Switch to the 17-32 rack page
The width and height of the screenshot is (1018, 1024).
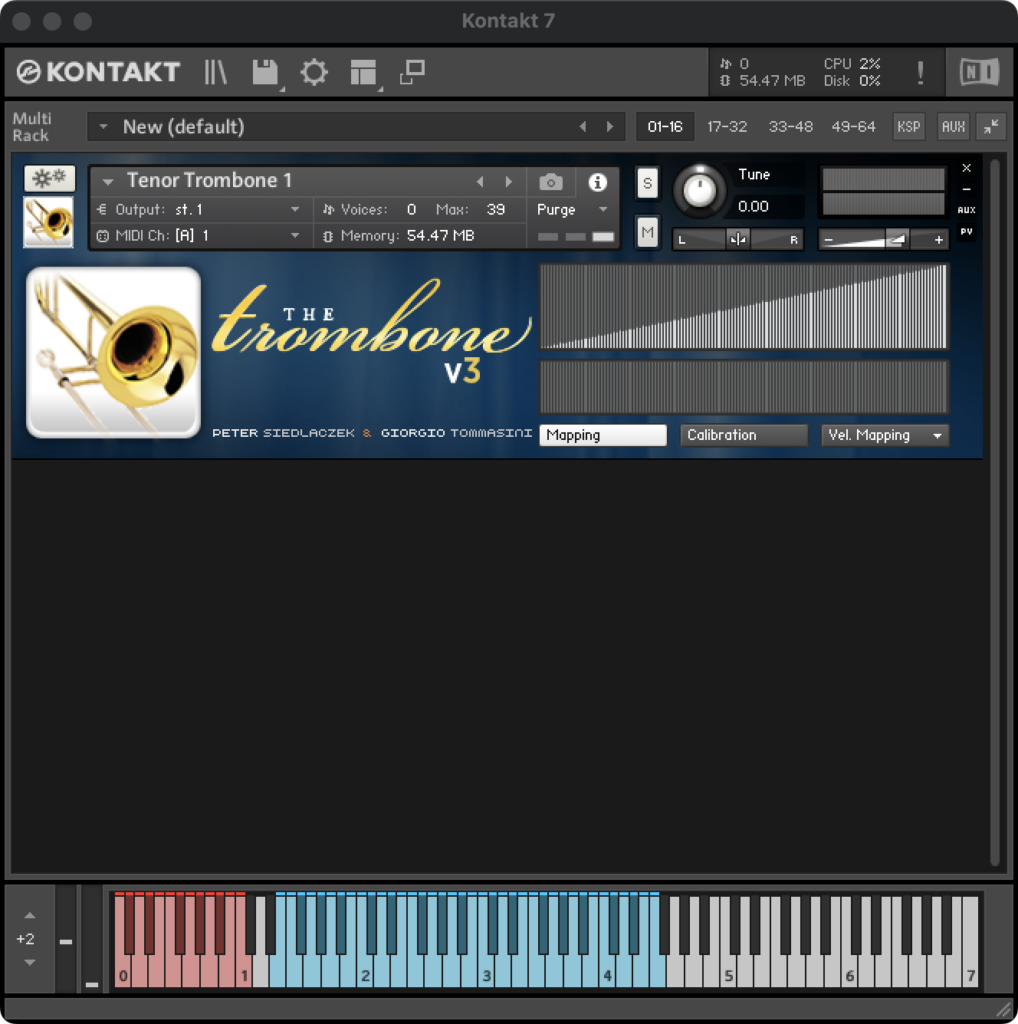727,127
